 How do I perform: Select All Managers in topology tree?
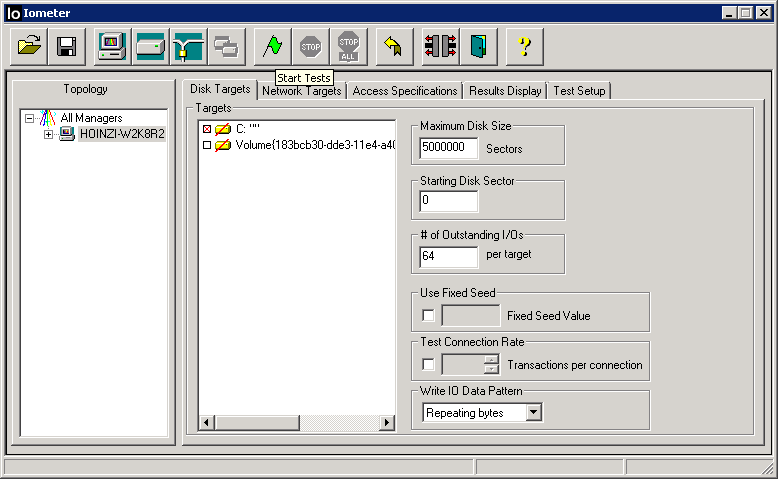tap(91, 118)
